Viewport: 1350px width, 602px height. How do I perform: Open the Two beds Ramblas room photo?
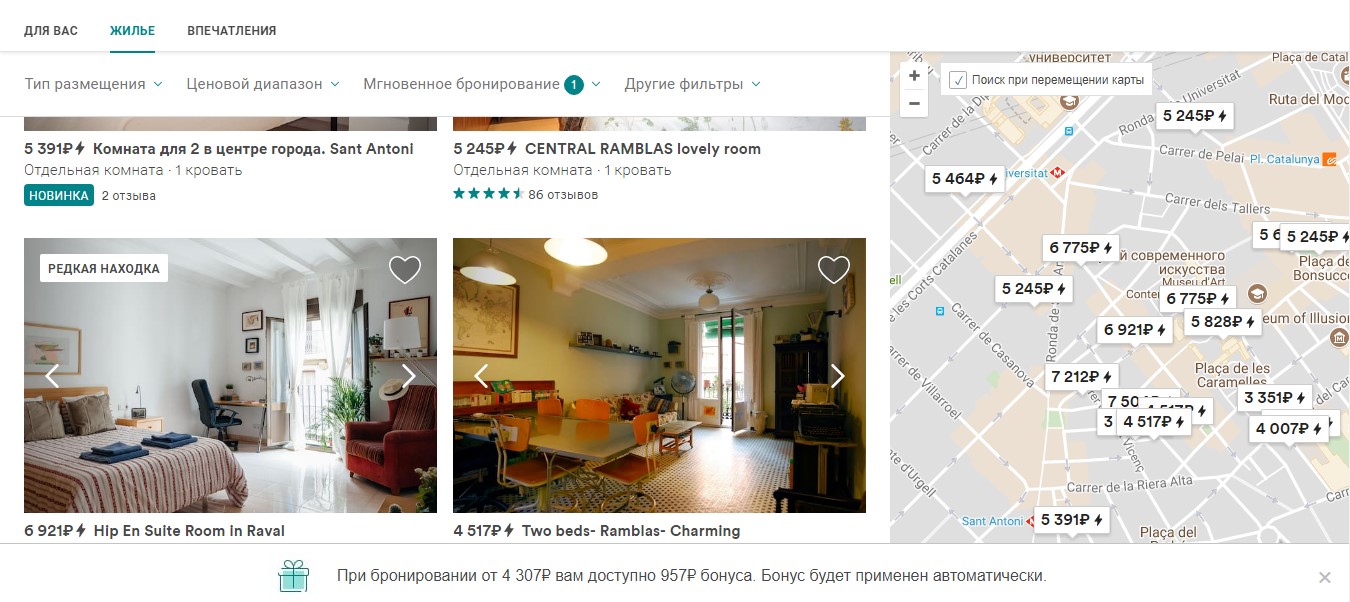659,376
